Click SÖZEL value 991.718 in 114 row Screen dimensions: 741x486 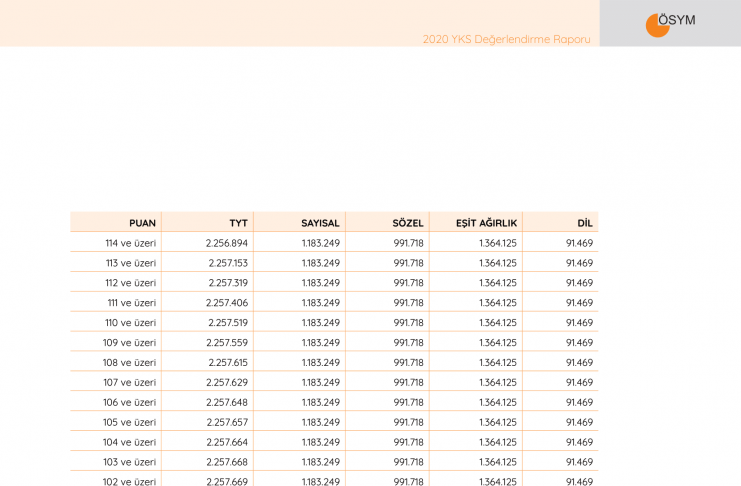[408, 243]
